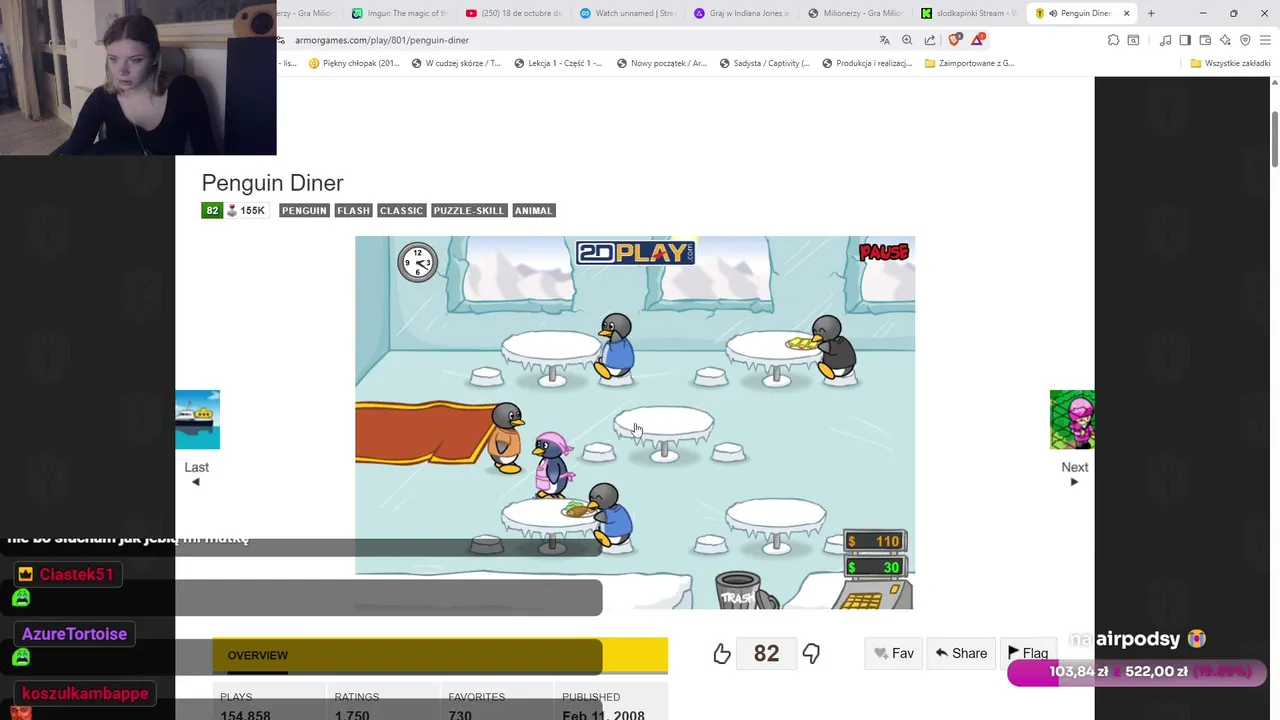Viewport: 1280px width, 720px height.
Task: Switch to the Watch unnamed Stream tab
Action: click(628, 13)
